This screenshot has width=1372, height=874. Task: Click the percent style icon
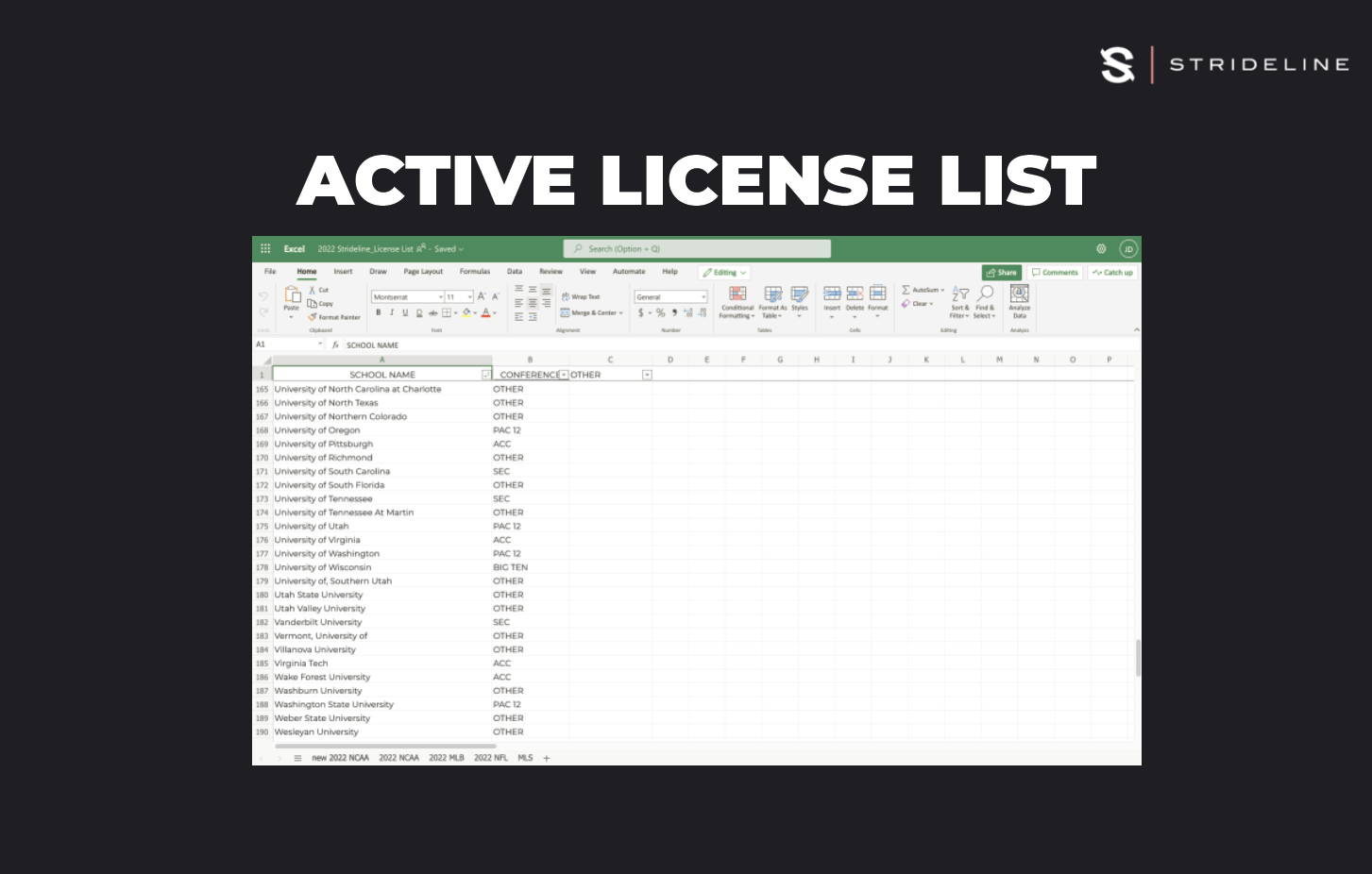pos(660,312)
